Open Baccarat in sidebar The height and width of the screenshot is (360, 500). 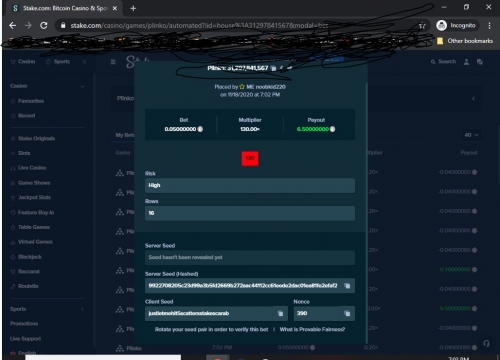pos(25,271)
